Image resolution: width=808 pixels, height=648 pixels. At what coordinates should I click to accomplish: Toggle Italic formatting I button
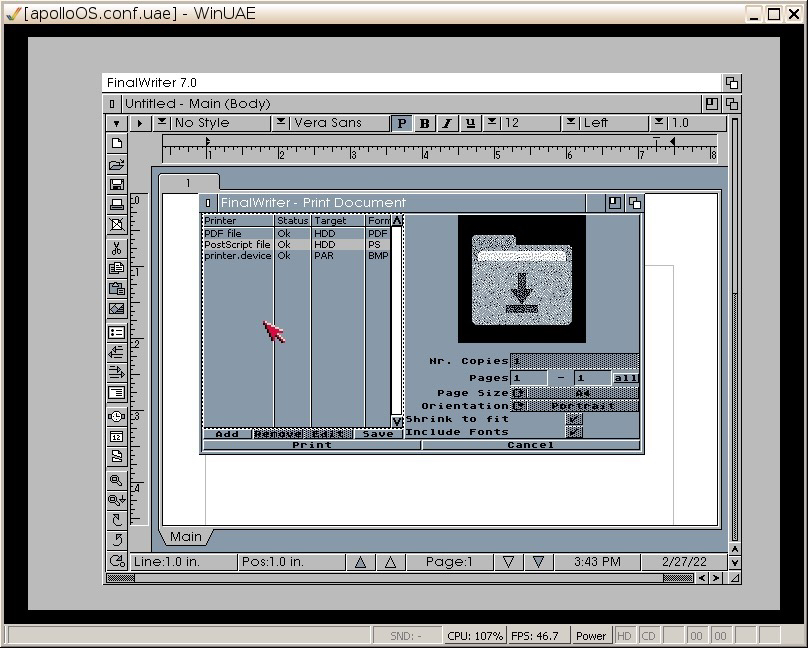pos(447,123)
